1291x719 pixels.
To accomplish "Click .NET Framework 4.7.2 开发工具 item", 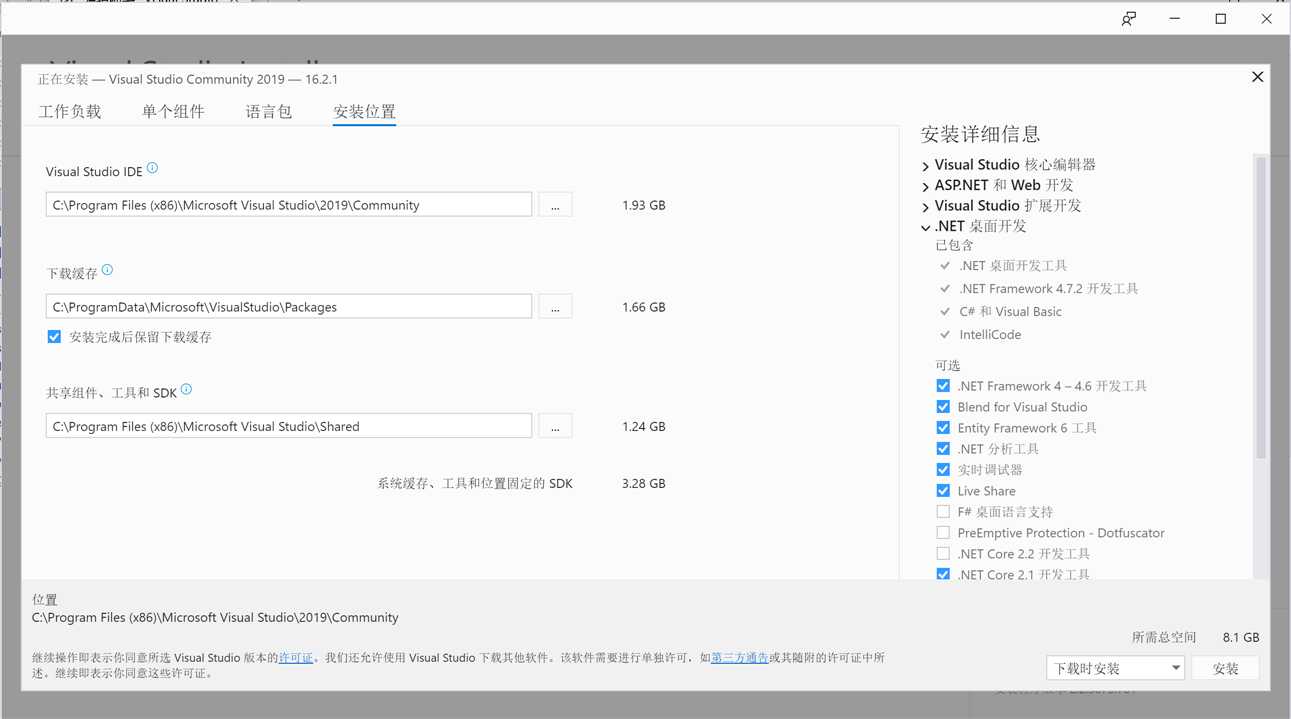I will coord(1049,289).
